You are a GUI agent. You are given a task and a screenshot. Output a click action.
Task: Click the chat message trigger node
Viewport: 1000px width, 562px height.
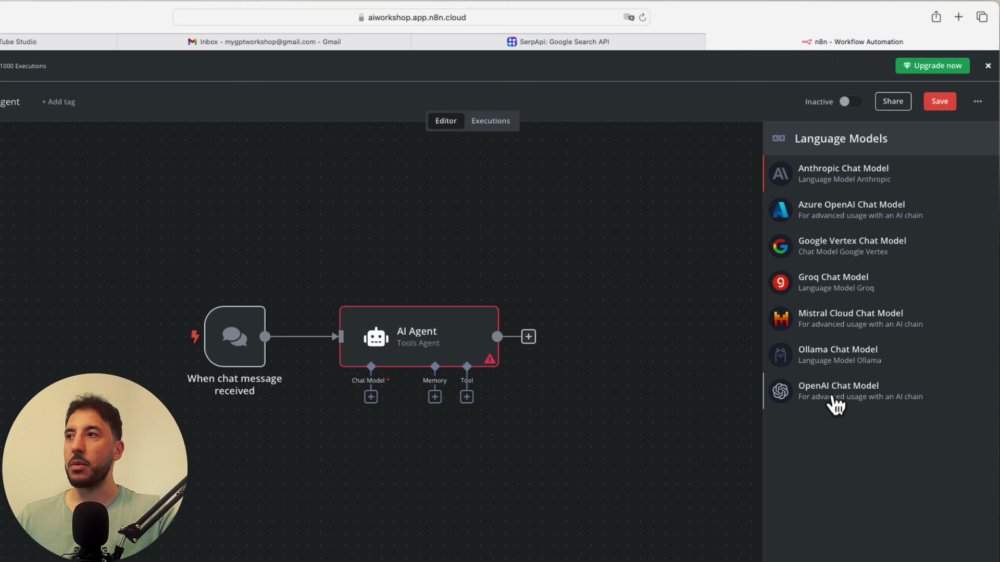pos(235,336)
